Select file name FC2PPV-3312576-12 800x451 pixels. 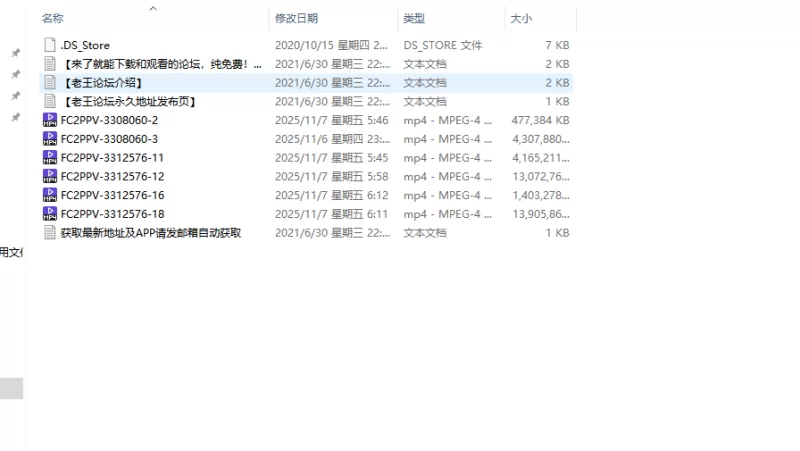click(x=112, y=177)
